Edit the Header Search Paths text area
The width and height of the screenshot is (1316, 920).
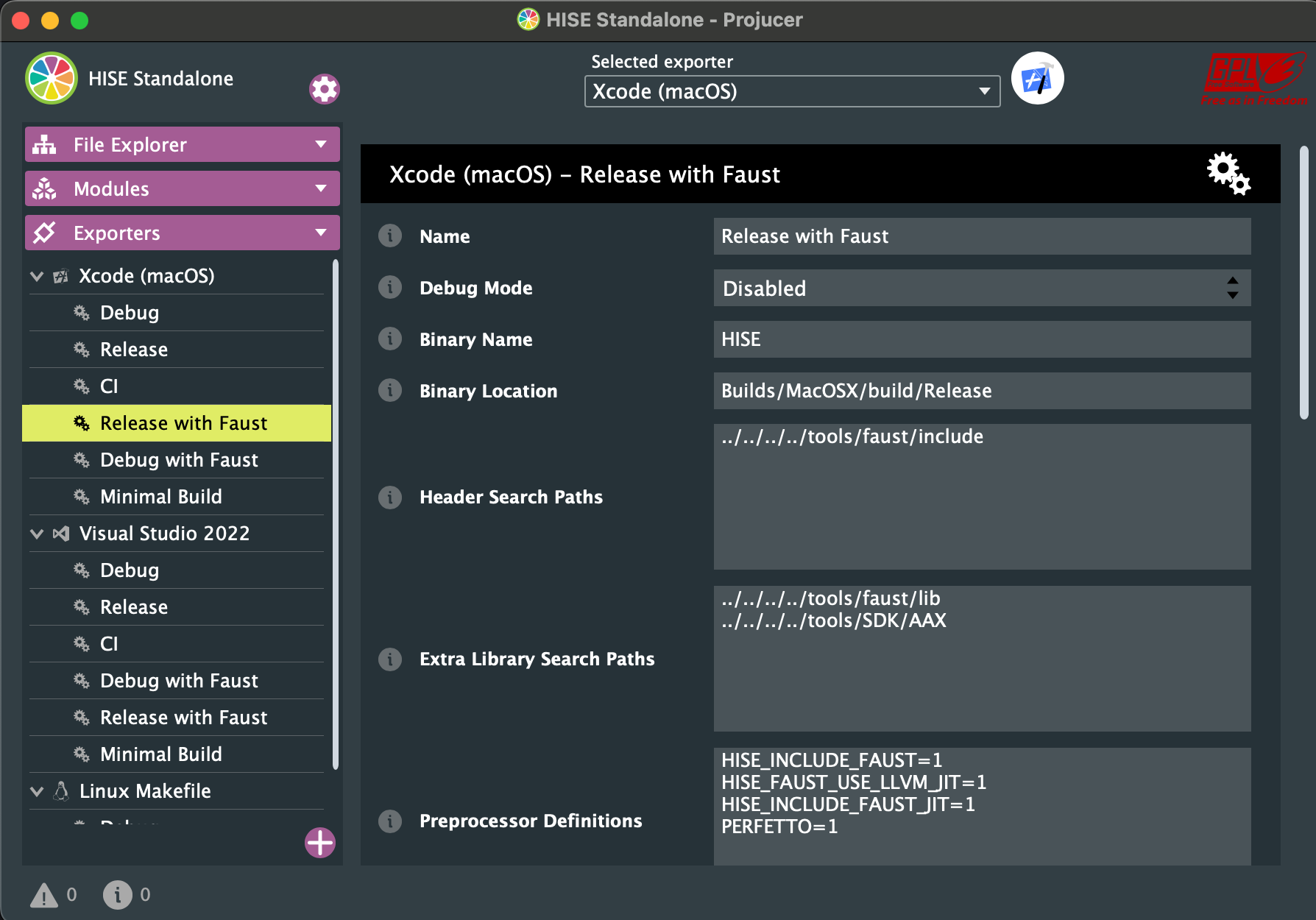click(x=982, y=497)
